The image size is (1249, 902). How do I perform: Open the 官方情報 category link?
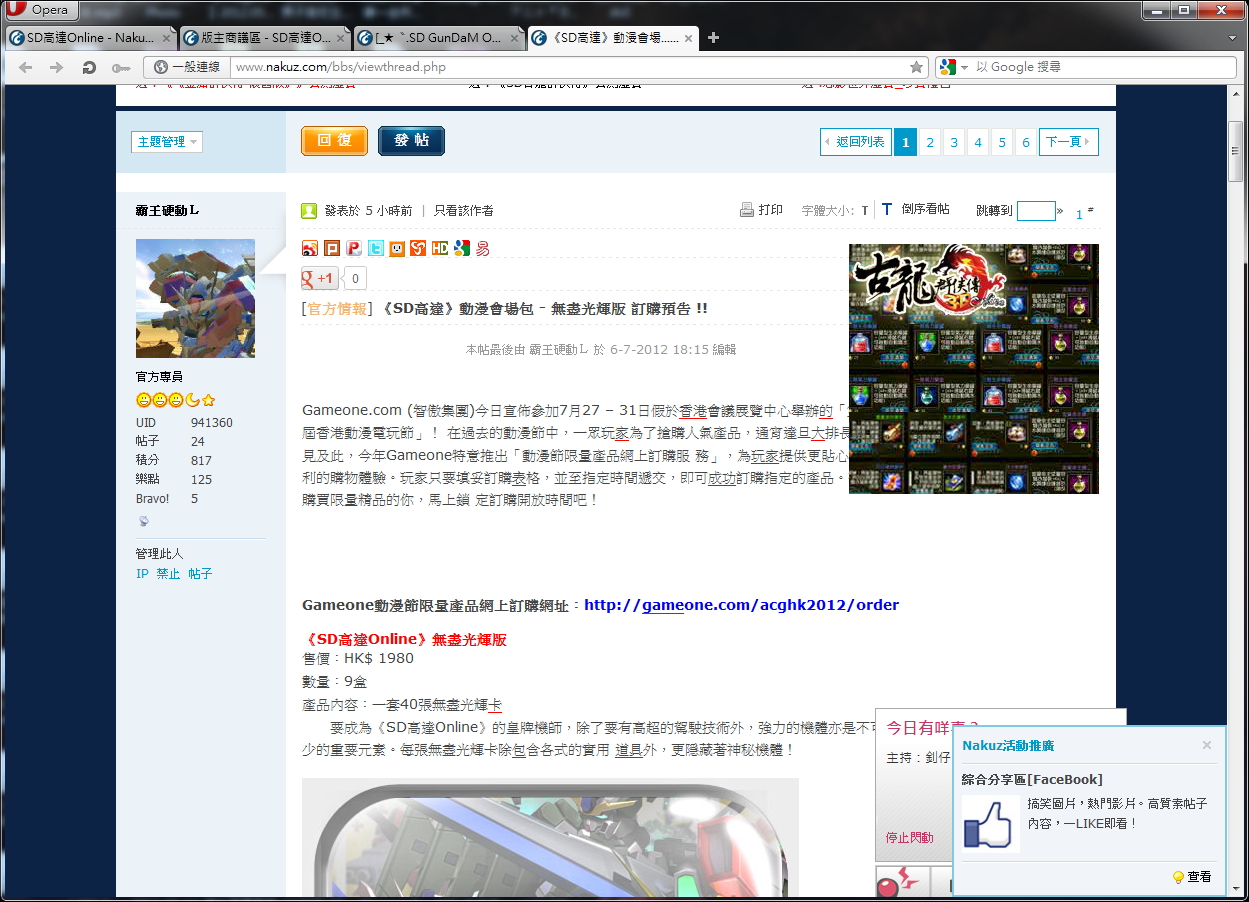click(337, 309)
